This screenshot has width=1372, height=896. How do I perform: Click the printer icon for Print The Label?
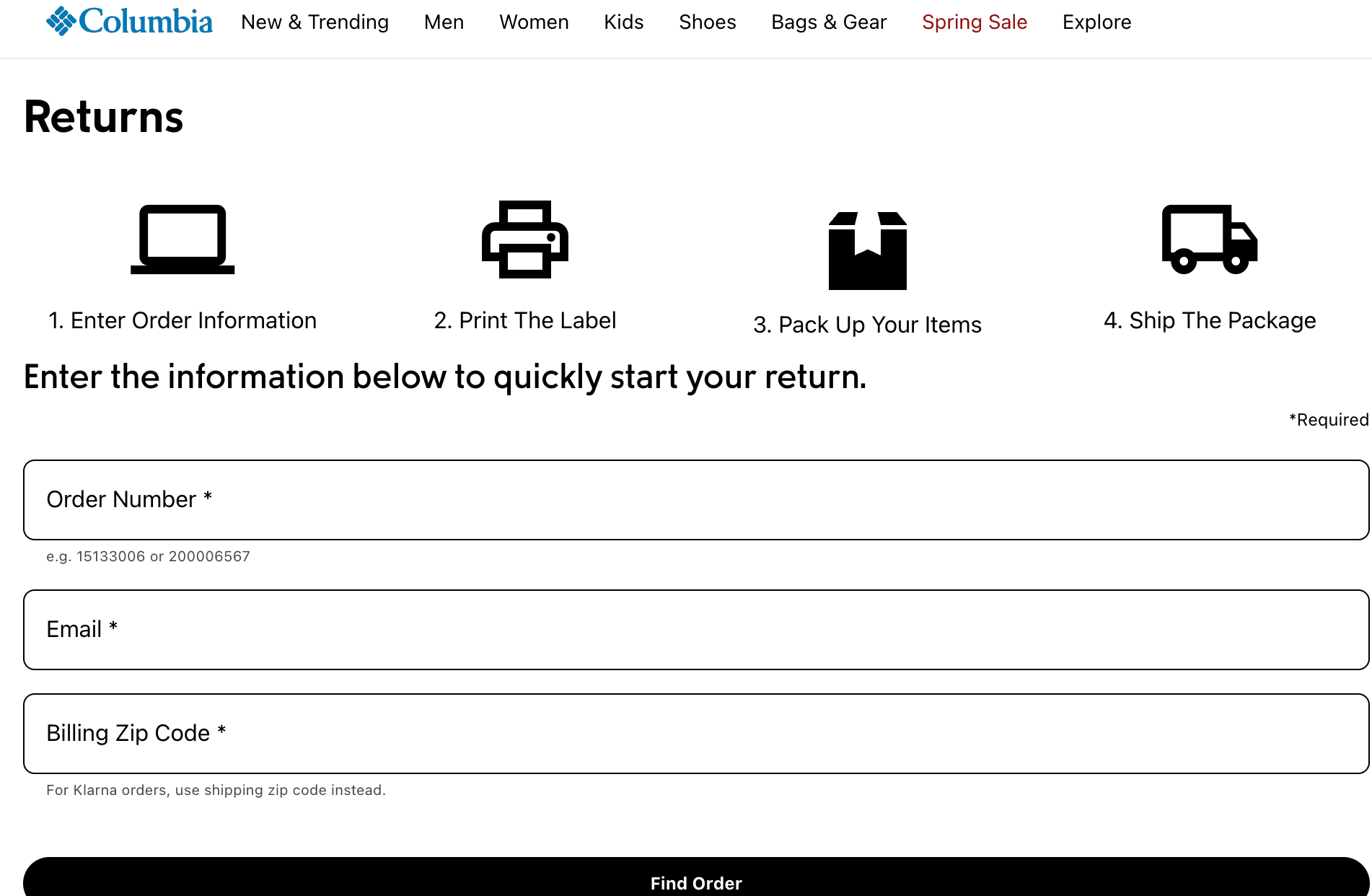click(x=524, y=239)
